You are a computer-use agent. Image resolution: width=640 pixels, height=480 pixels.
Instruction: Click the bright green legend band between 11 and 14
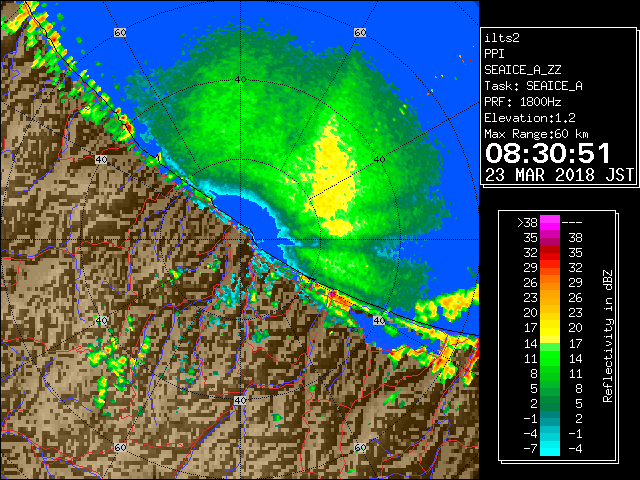coord(550,358)
